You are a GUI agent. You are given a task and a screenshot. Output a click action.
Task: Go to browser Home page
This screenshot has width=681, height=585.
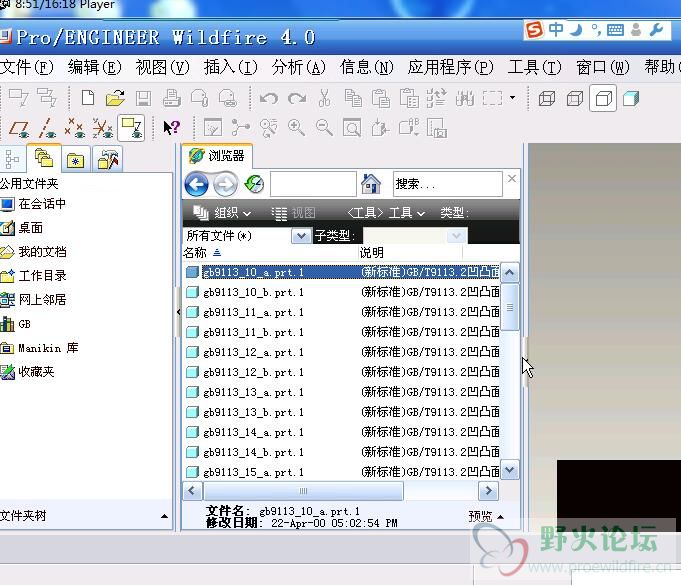370,184
